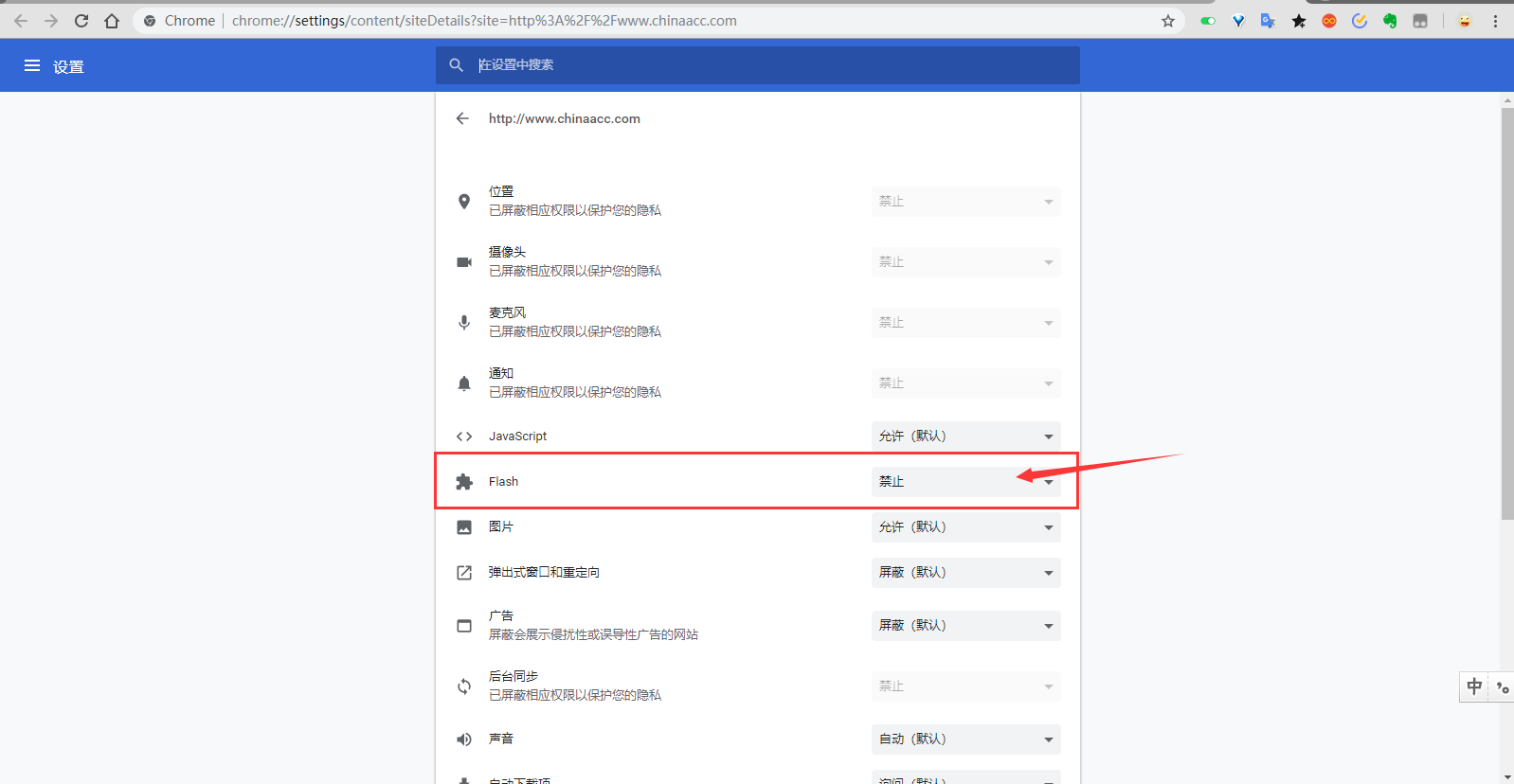Screen dimensions: 1514x784
Task: Click the Evernote elephant extension icon
Action: pos(1390,21)
